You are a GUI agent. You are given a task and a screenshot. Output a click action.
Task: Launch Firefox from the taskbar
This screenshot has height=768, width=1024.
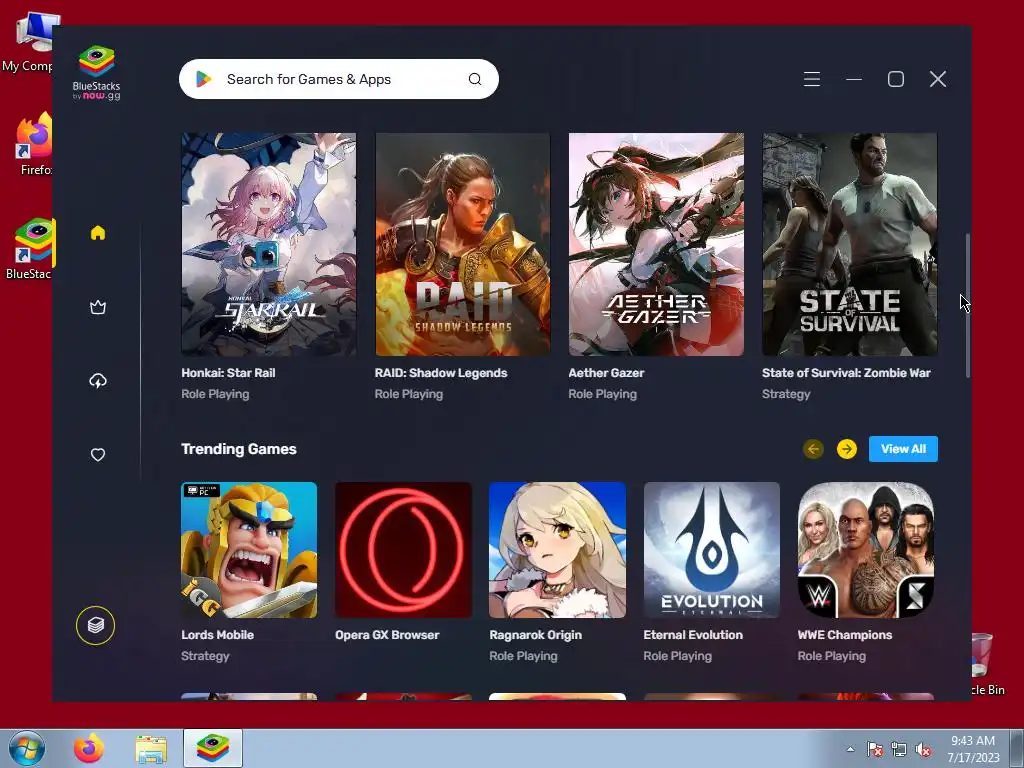tap(89, 748)
